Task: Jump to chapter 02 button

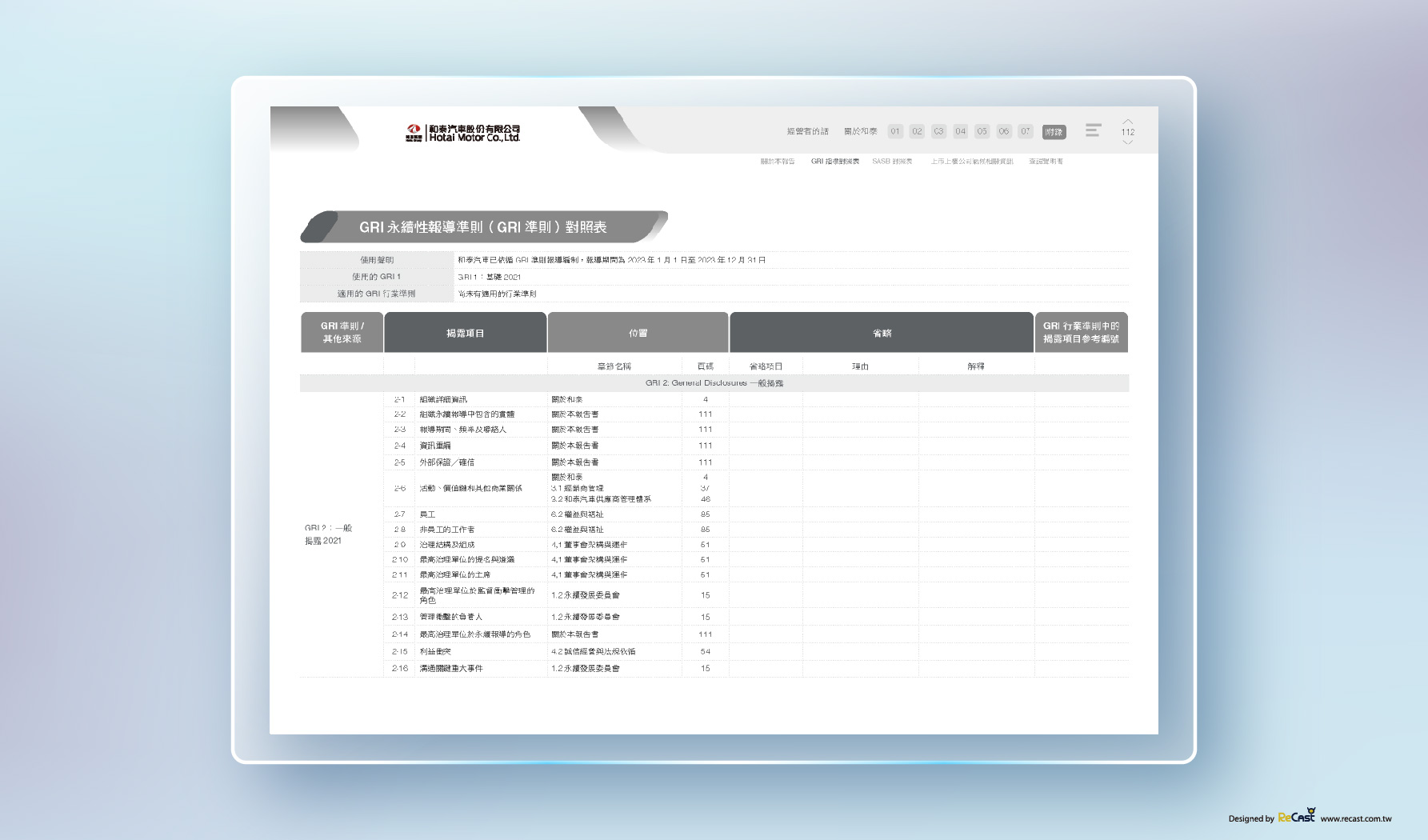Action: point(917,131)
